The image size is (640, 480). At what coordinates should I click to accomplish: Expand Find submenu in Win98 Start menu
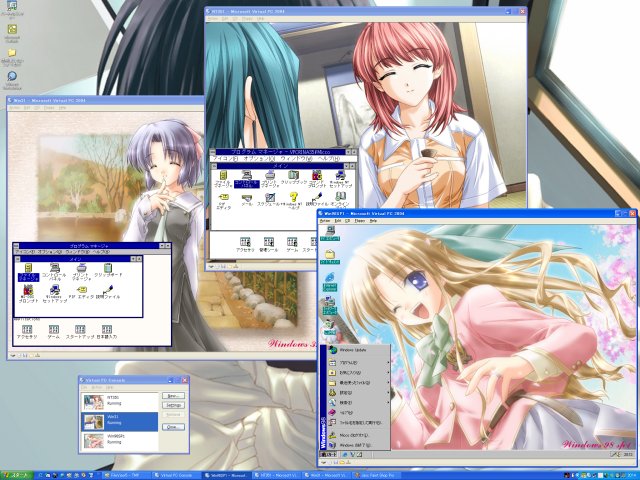(358, 402)
